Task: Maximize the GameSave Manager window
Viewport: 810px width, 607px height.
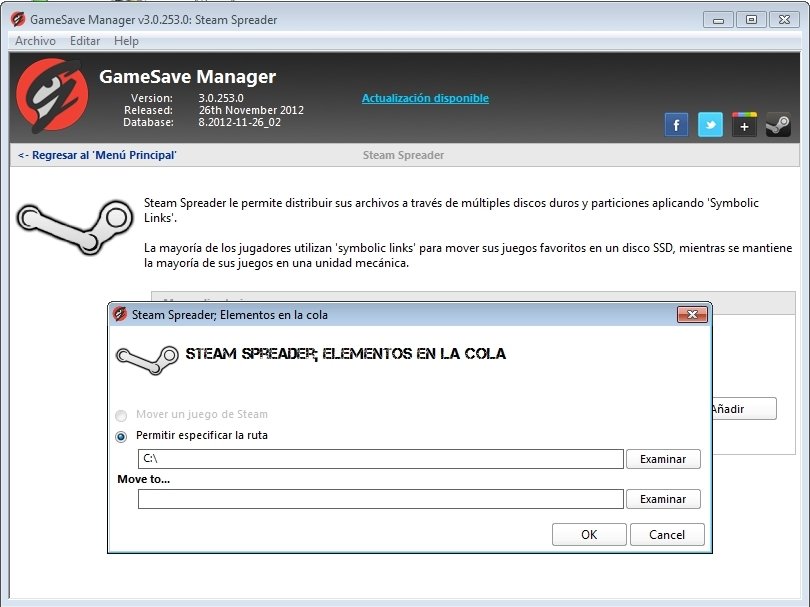Action: click(751, 20)
